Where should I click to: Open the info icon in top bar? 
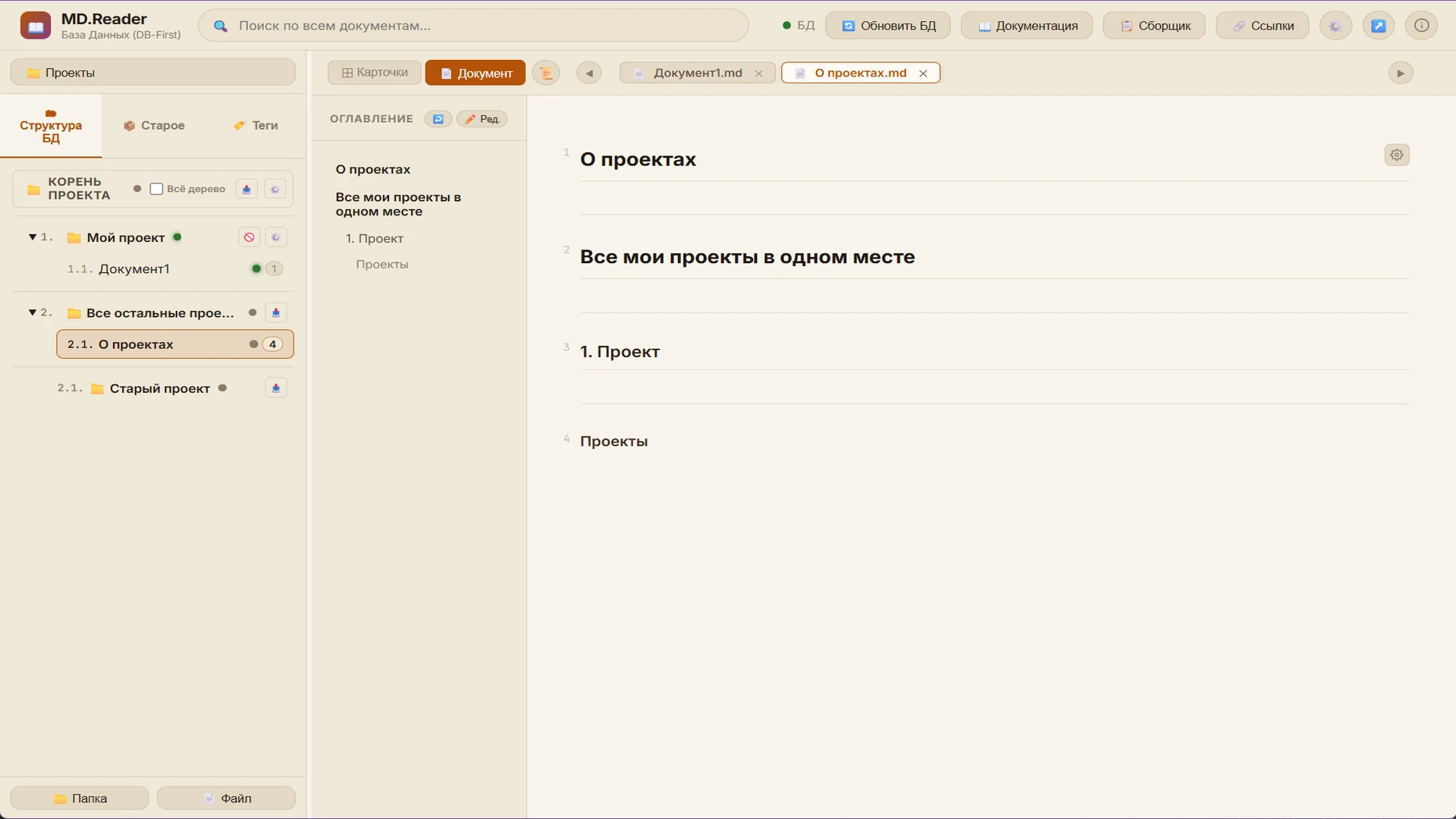click(x=1422, y=26)
